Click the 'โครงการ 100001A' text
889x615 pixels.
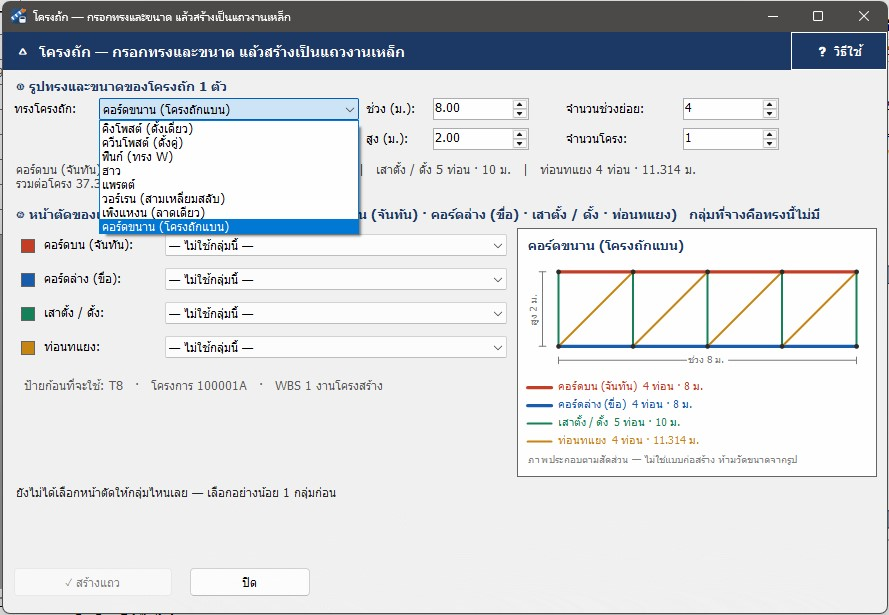coord(199,386)
